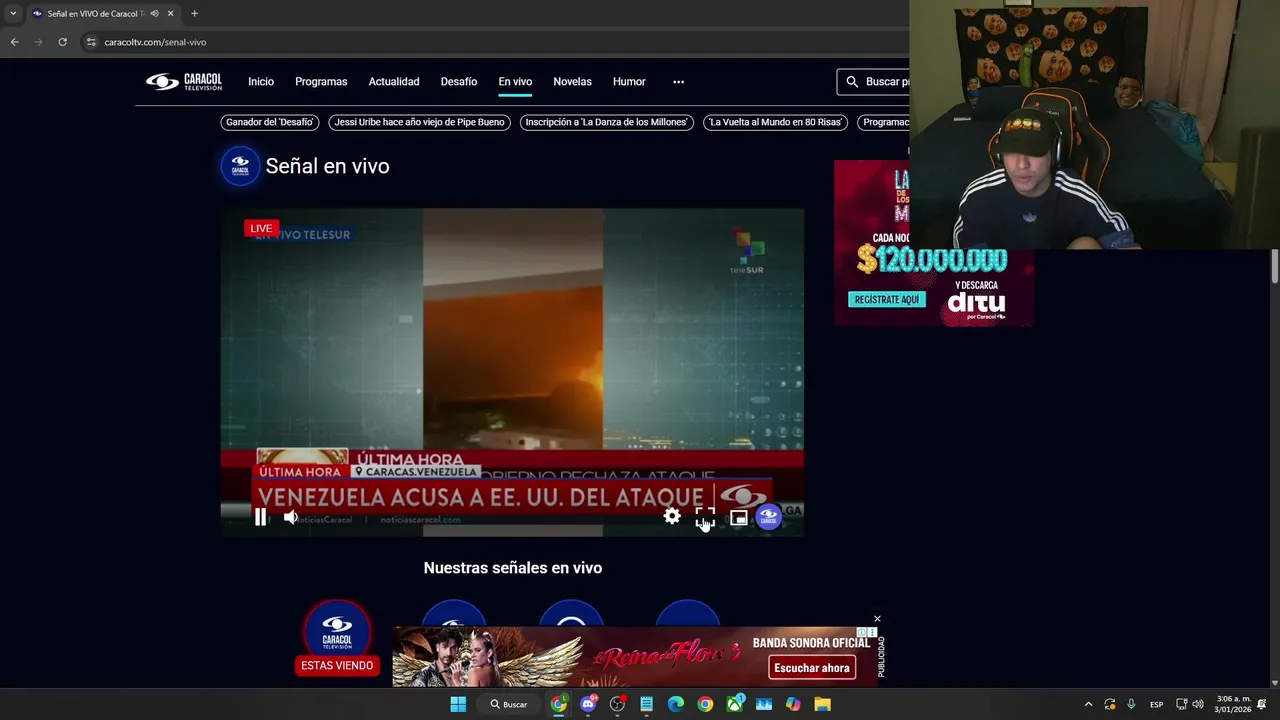Click the microphone tray icon
This screenshot has width=1280, height=720.
click(1131, 704)
